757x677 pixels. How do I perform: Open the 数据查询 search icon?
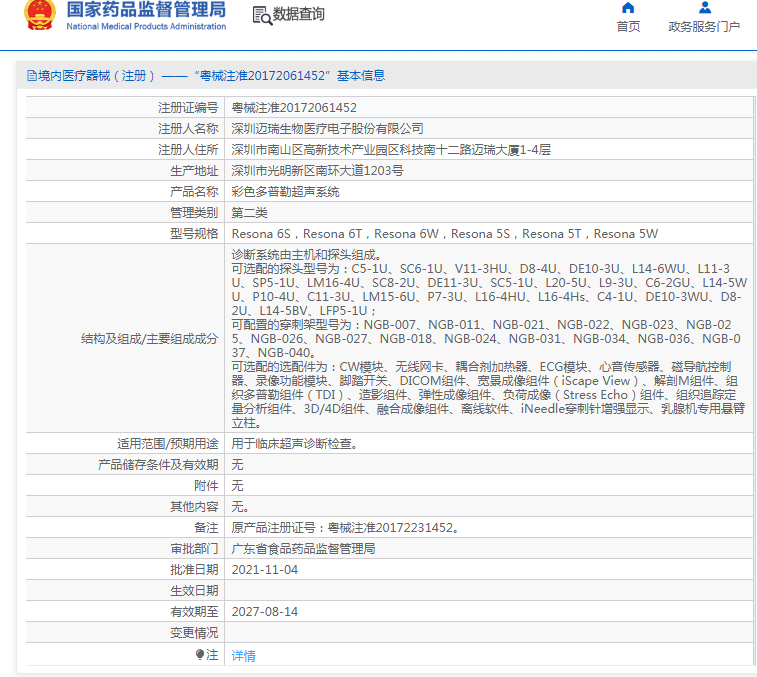click(262, 15)
